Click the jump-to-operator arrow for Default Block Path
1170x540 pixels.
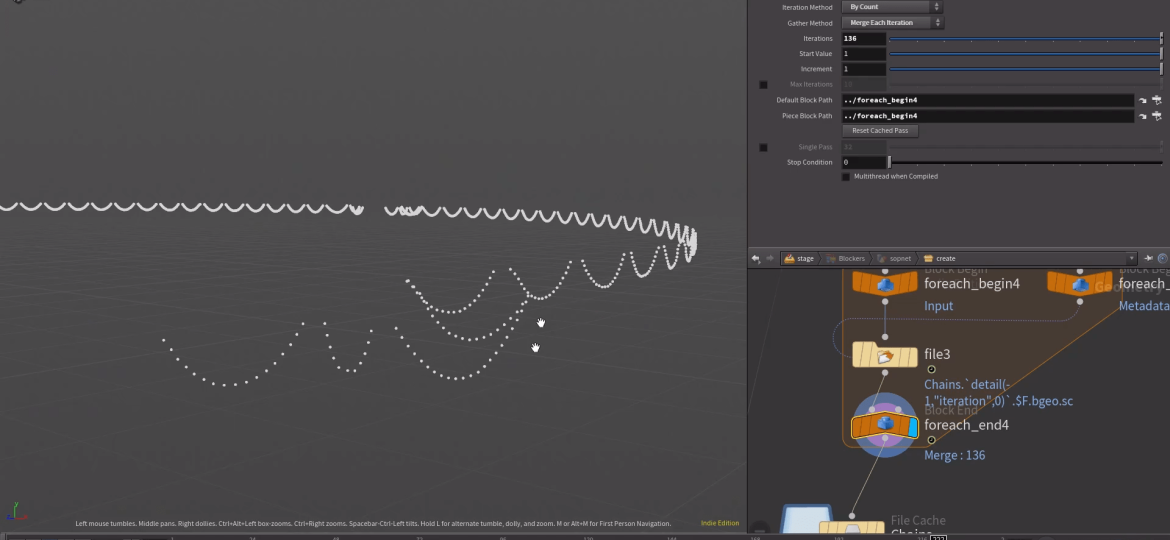[1142, 100]
